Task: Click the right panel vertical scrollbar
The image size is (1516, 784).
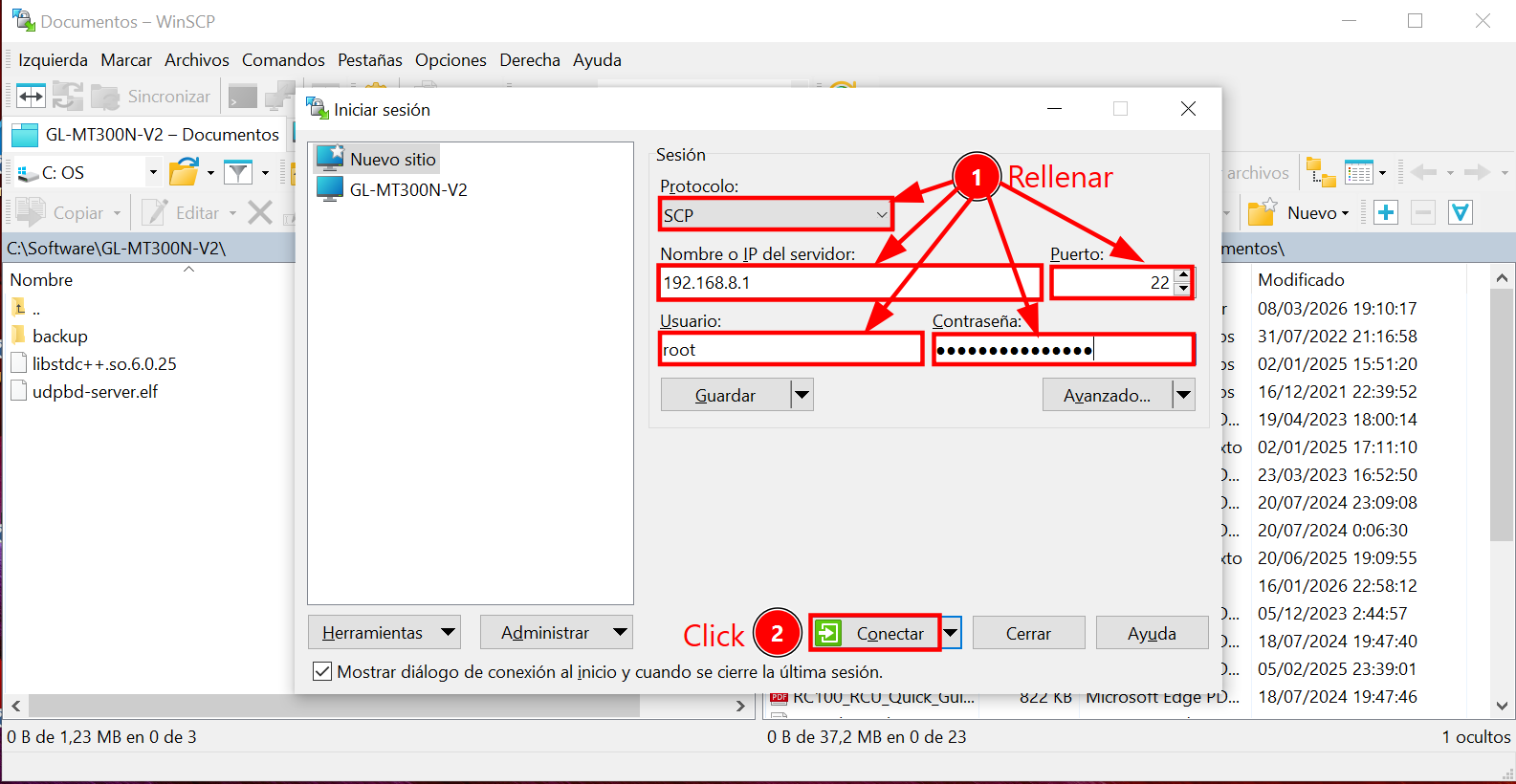Action: point(1503,413)
